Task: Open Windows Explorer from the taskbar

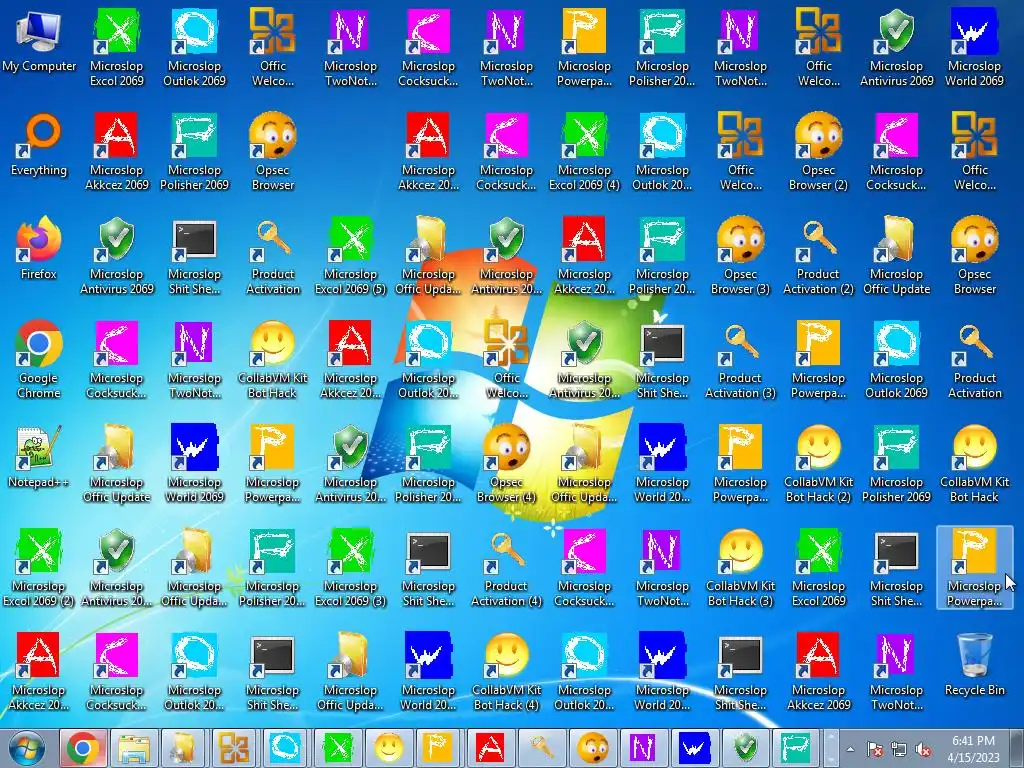Action: pos(134,748)
